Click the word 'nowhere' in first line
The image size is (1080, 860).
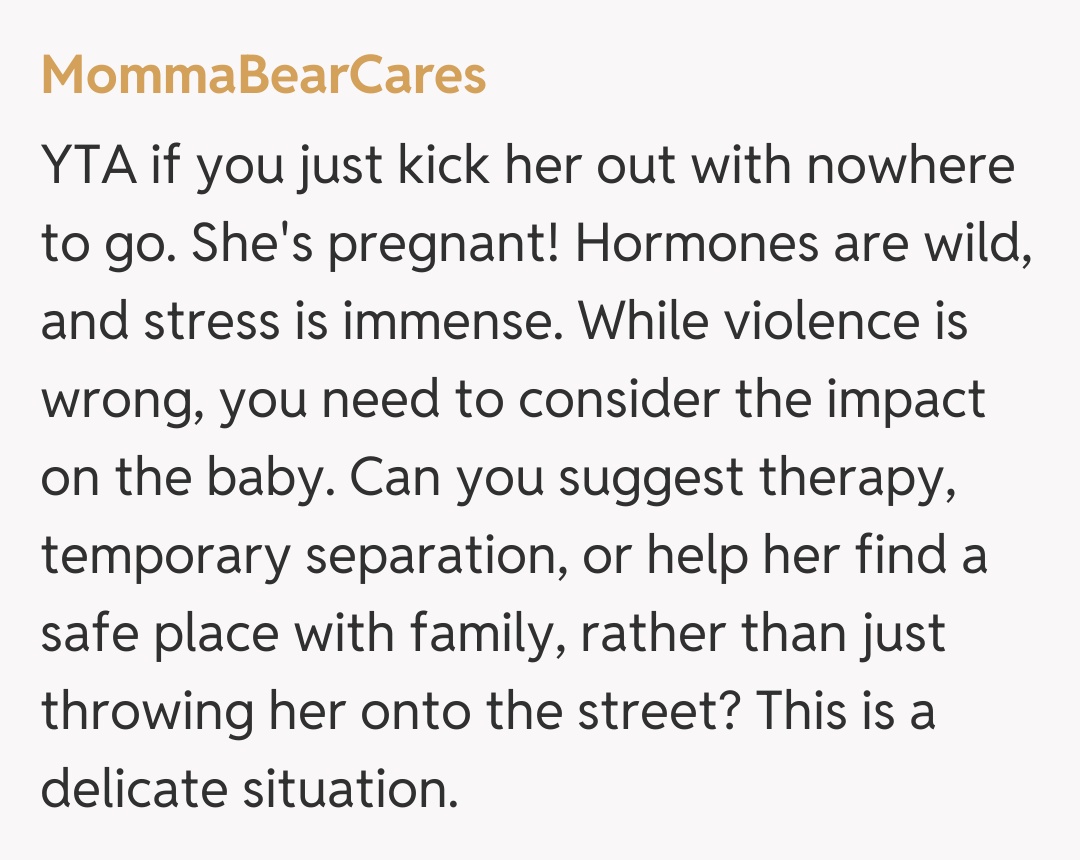coord(910,166)
